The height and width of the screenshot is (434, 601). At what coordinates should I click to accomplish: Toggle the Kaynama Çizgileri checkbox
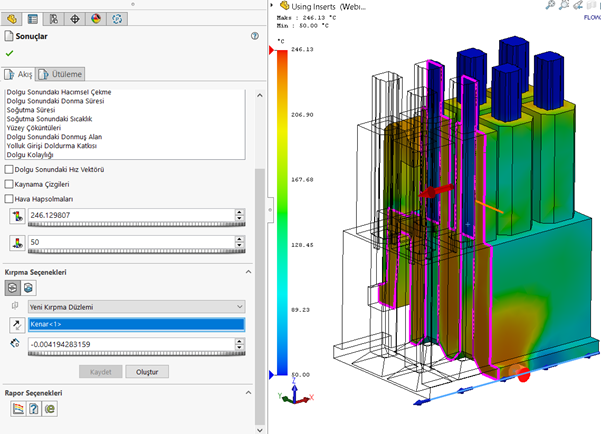tap(10, 184)
